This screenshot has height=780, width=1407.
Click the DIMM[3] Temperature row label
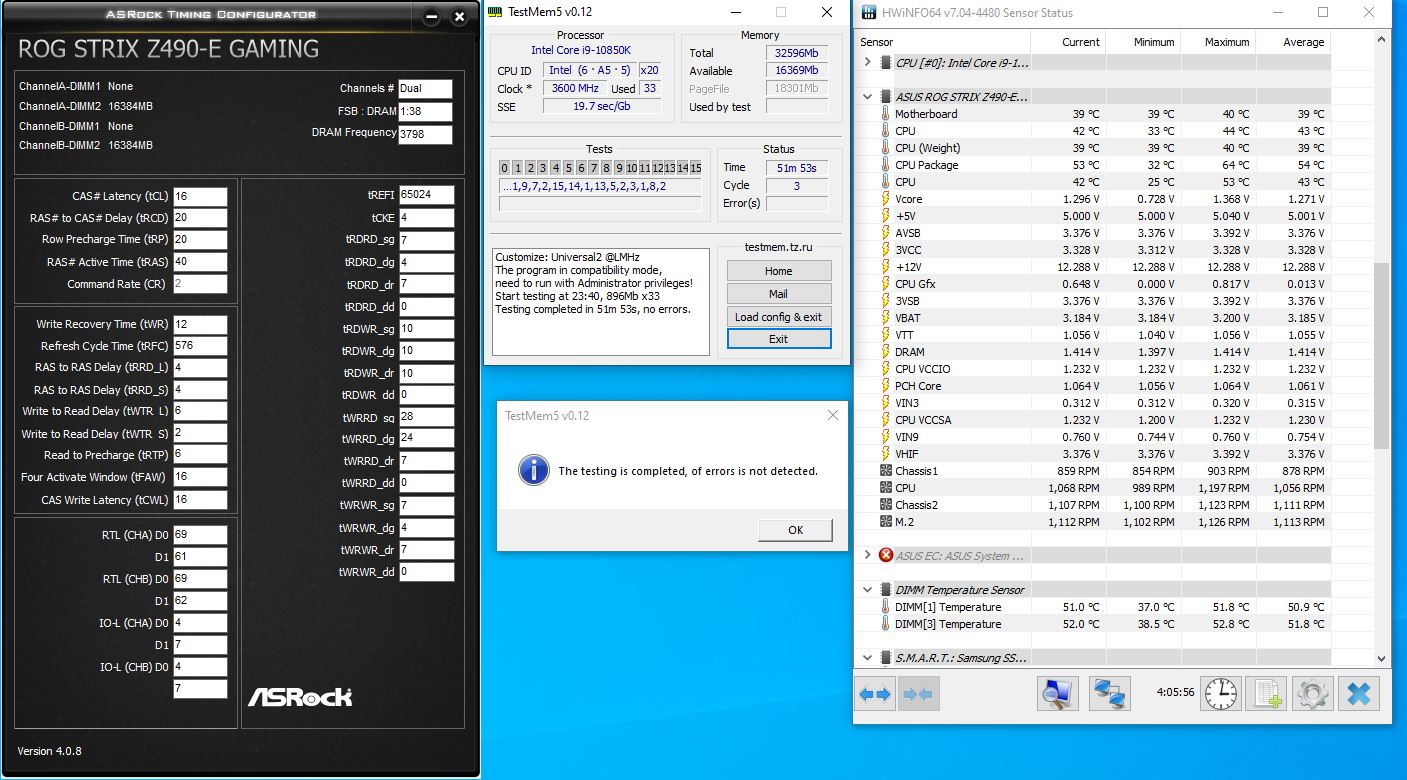coord(948,624)
